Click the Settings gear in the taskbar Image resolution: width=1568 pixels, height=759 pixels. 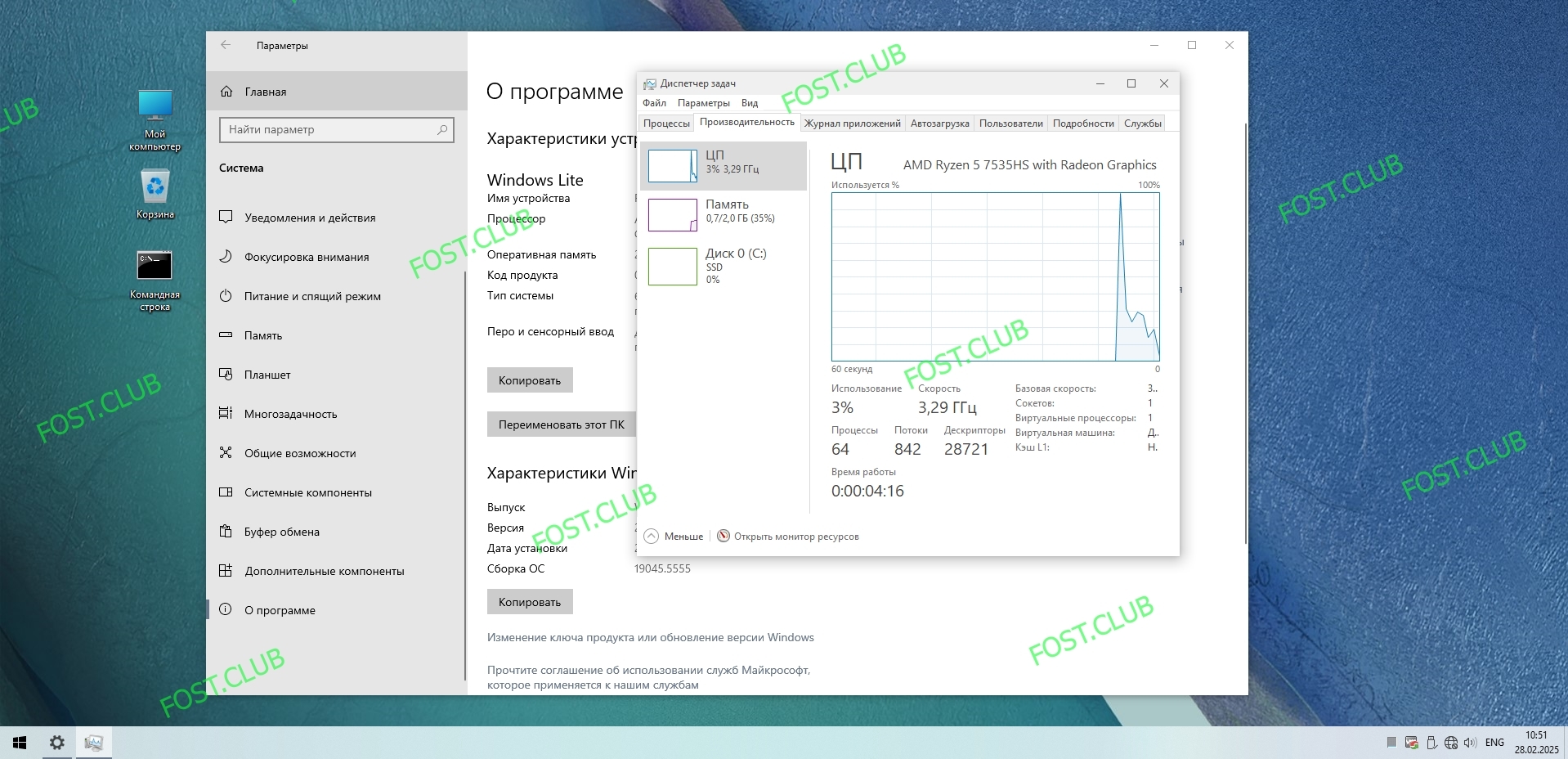click(57, 743)
